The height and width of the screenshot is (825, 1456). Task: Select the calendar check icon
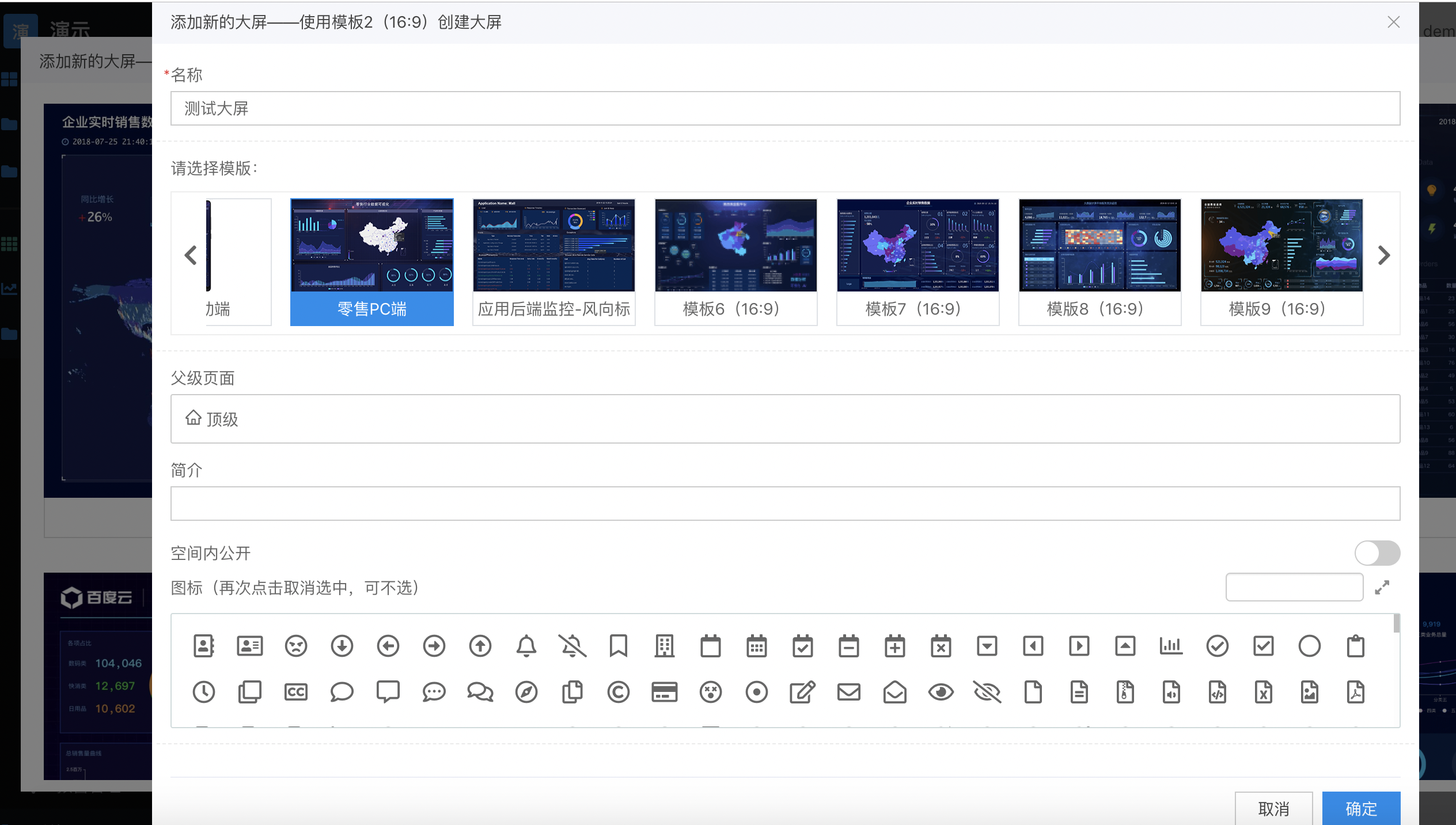tap(803, 646)
